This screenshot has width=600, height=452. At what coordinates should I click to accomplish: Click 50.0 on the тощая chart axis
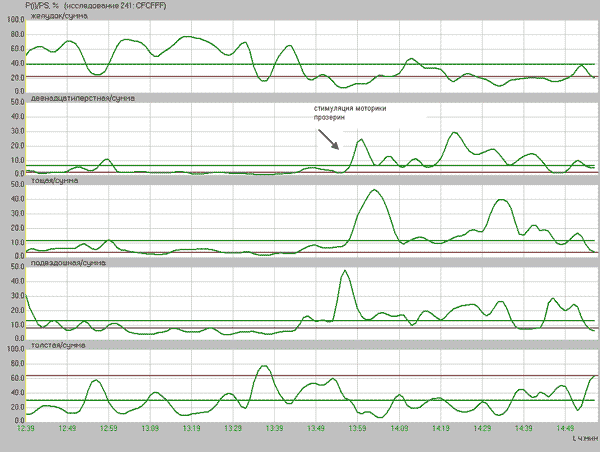pyautogui.click(x=17, y=184)
